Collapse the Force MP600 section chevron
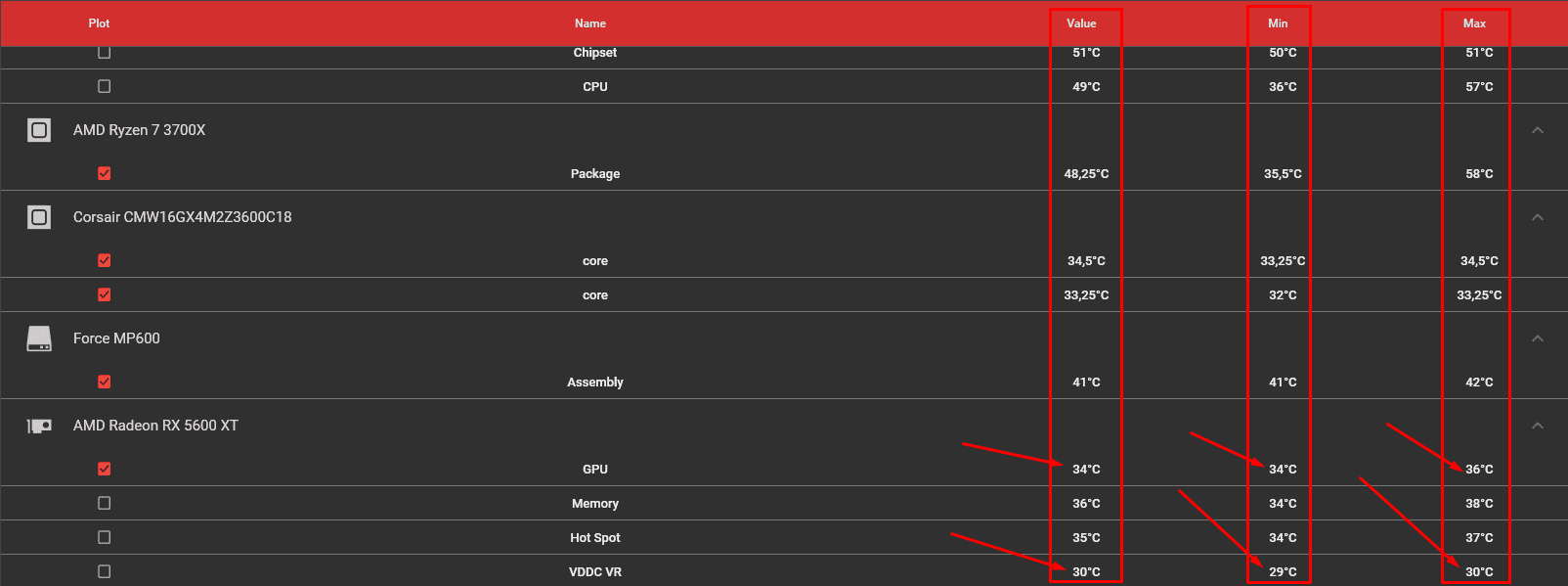The width and height of the screenshot is (1568, 586). coord(1538,338)
